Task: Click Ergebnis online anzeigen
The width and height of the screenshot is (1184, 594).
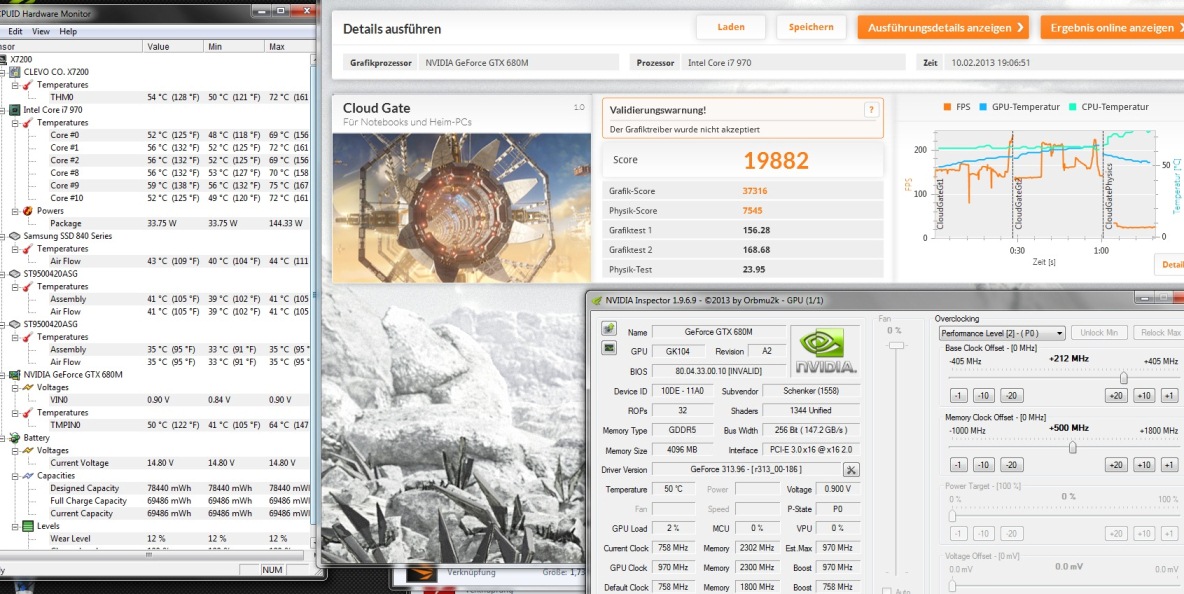Action: click(x=1112, y=28)
